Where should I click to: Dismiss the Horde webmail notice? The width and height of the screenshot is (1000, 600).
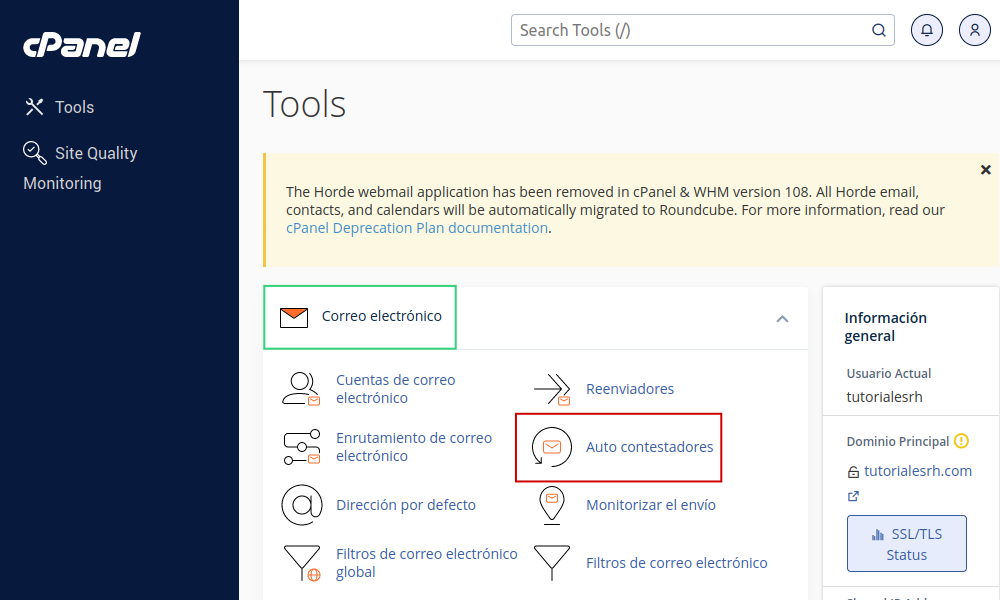pyautogui.click(x=985, y=170)
